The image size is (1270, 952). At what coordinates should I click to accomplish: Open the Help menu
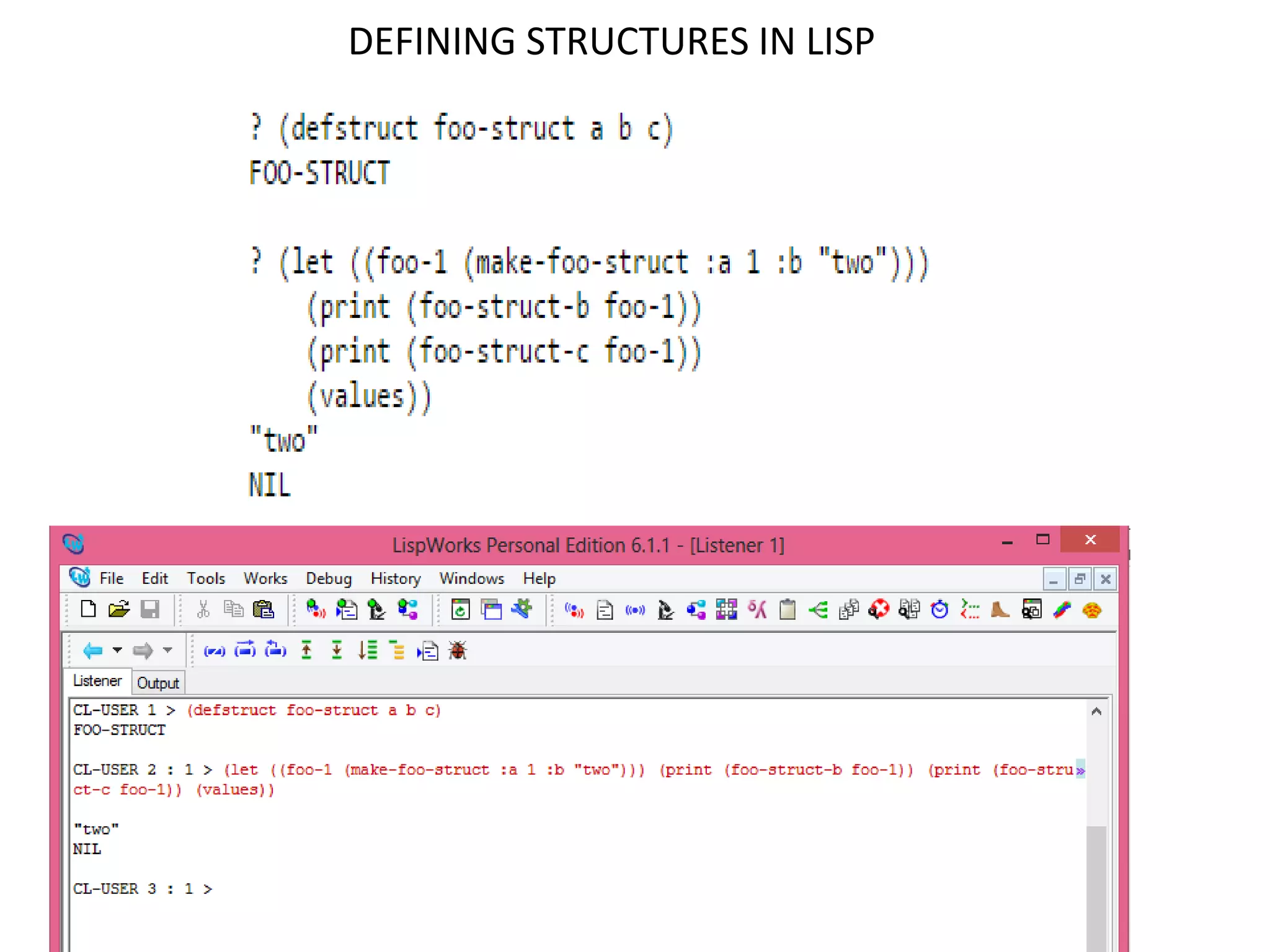coord(539,578)
